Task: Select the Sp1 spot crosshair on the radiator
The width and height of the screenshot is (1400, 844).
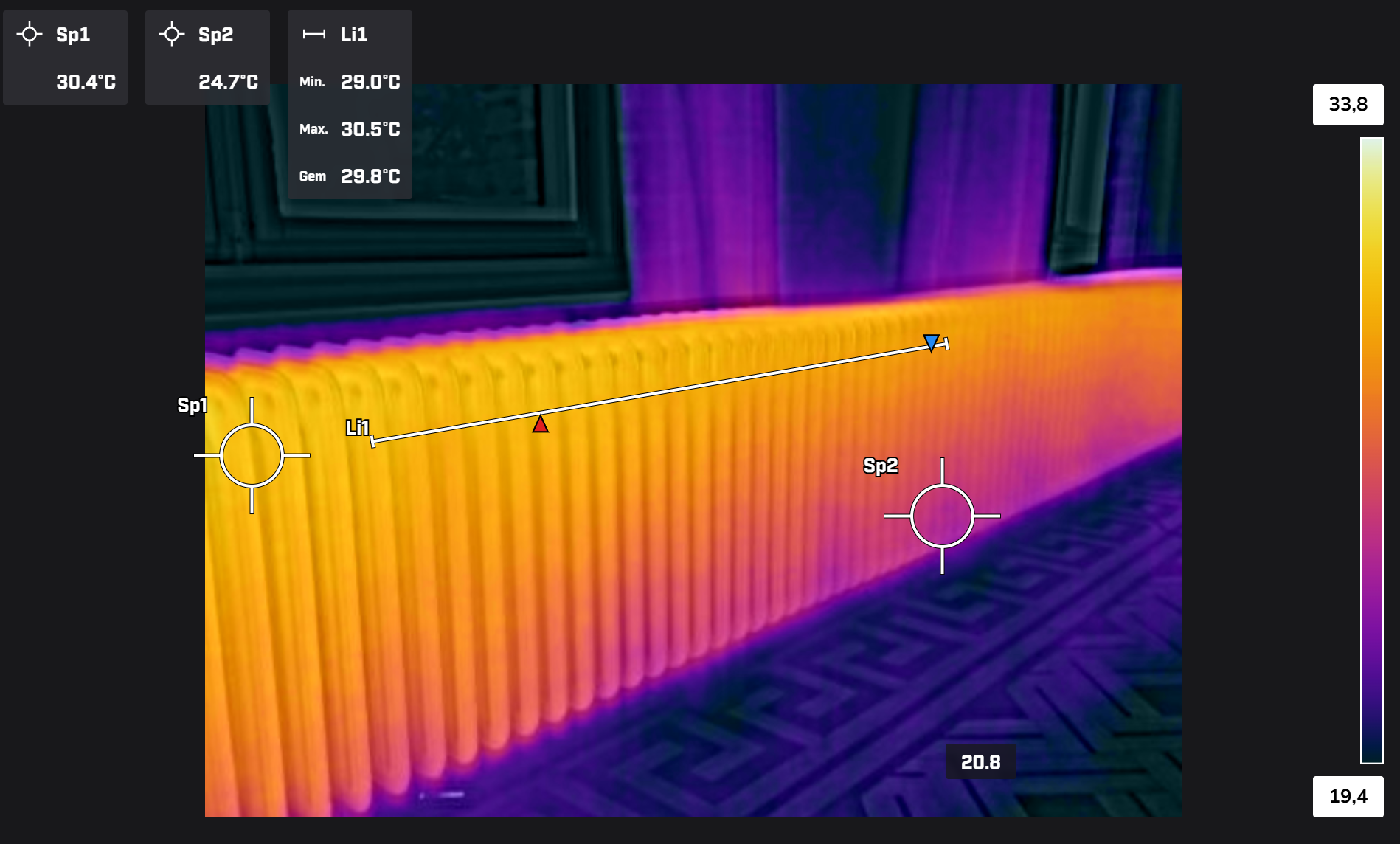Action: point(252,456)
